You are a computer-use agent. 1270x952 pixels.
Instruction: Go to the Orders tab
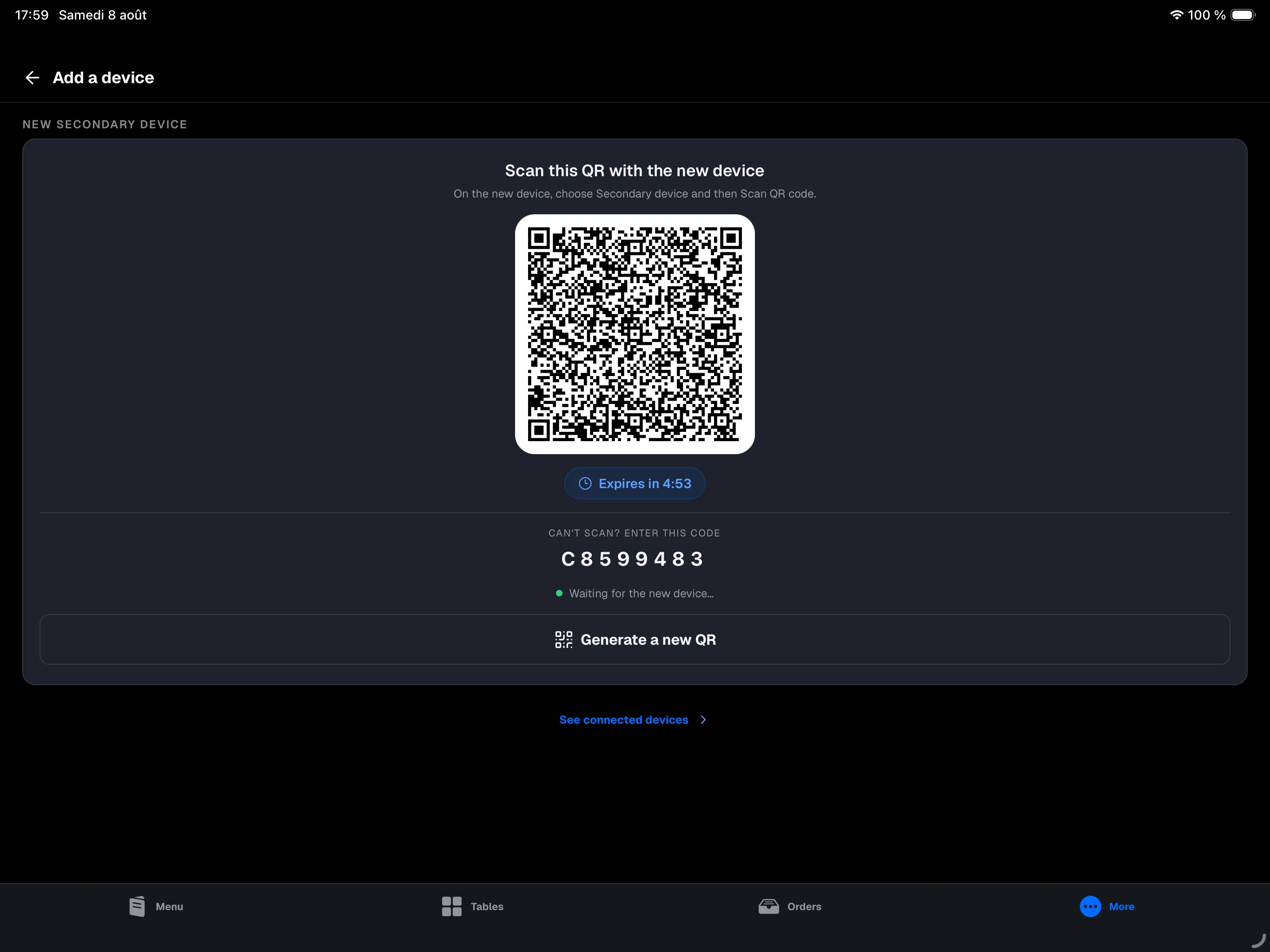pos(790,906)
